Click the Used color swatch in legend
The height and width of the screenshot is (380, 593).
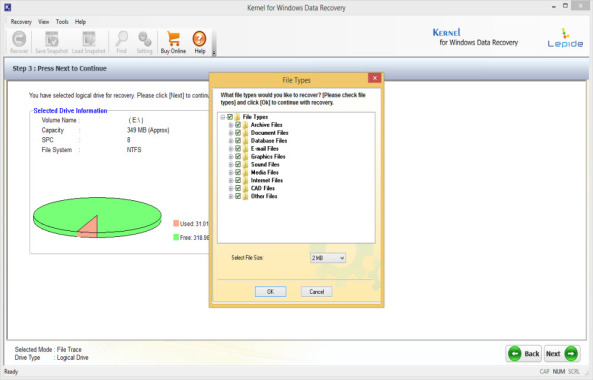click(176, 223)
